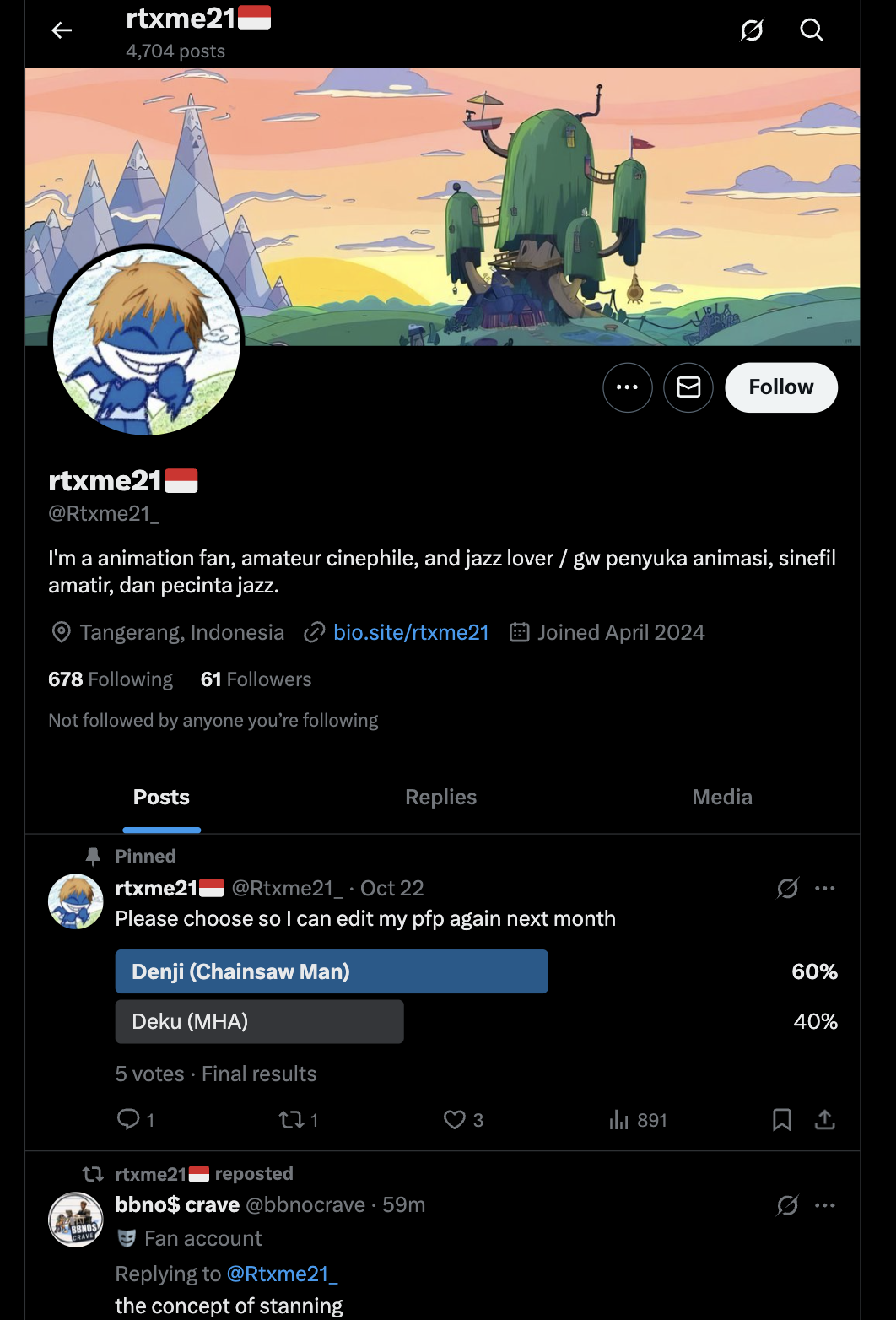Like the pinned poll post

tap(455, 1120)
